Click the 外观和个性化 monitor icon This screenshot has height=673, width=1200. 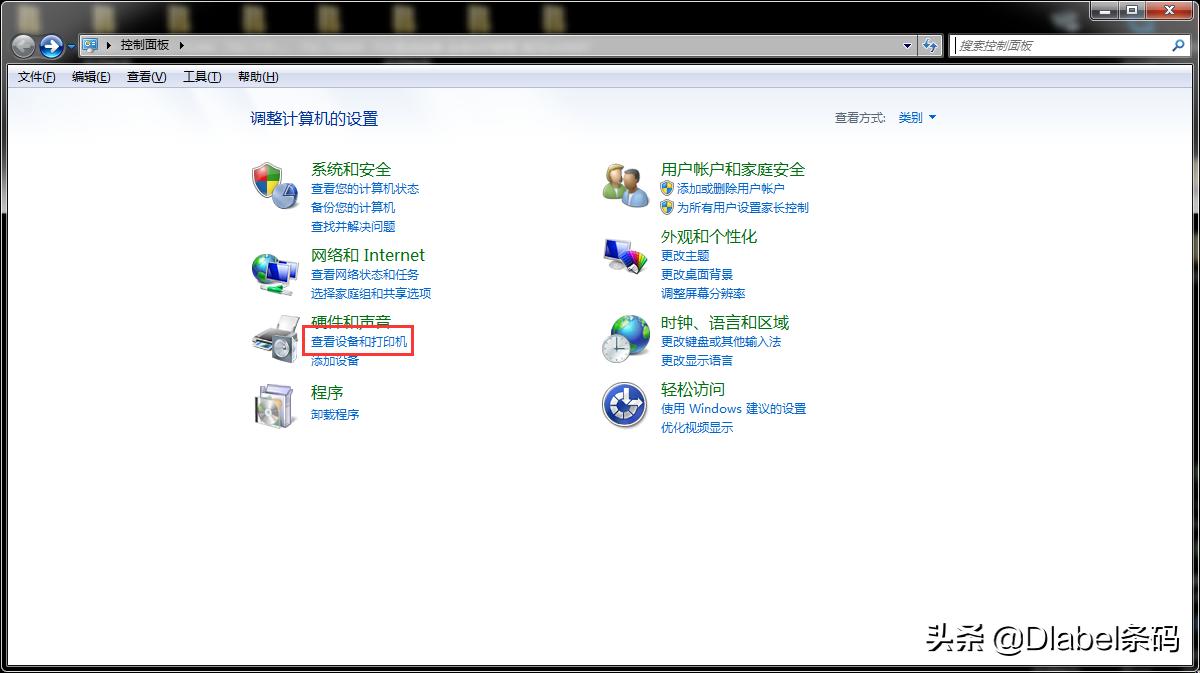pos(623,255)
